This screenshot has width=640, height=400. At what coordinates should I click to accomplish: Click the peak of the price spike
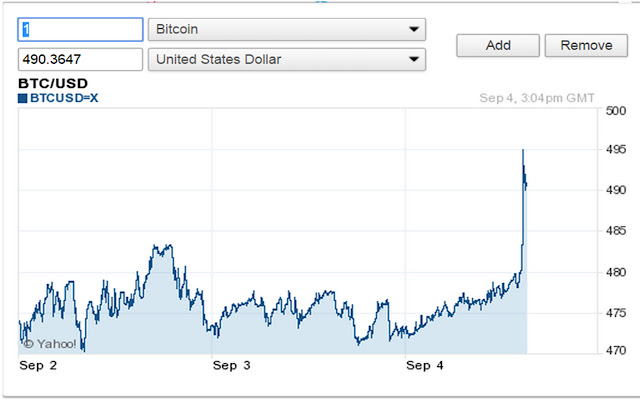523,150
